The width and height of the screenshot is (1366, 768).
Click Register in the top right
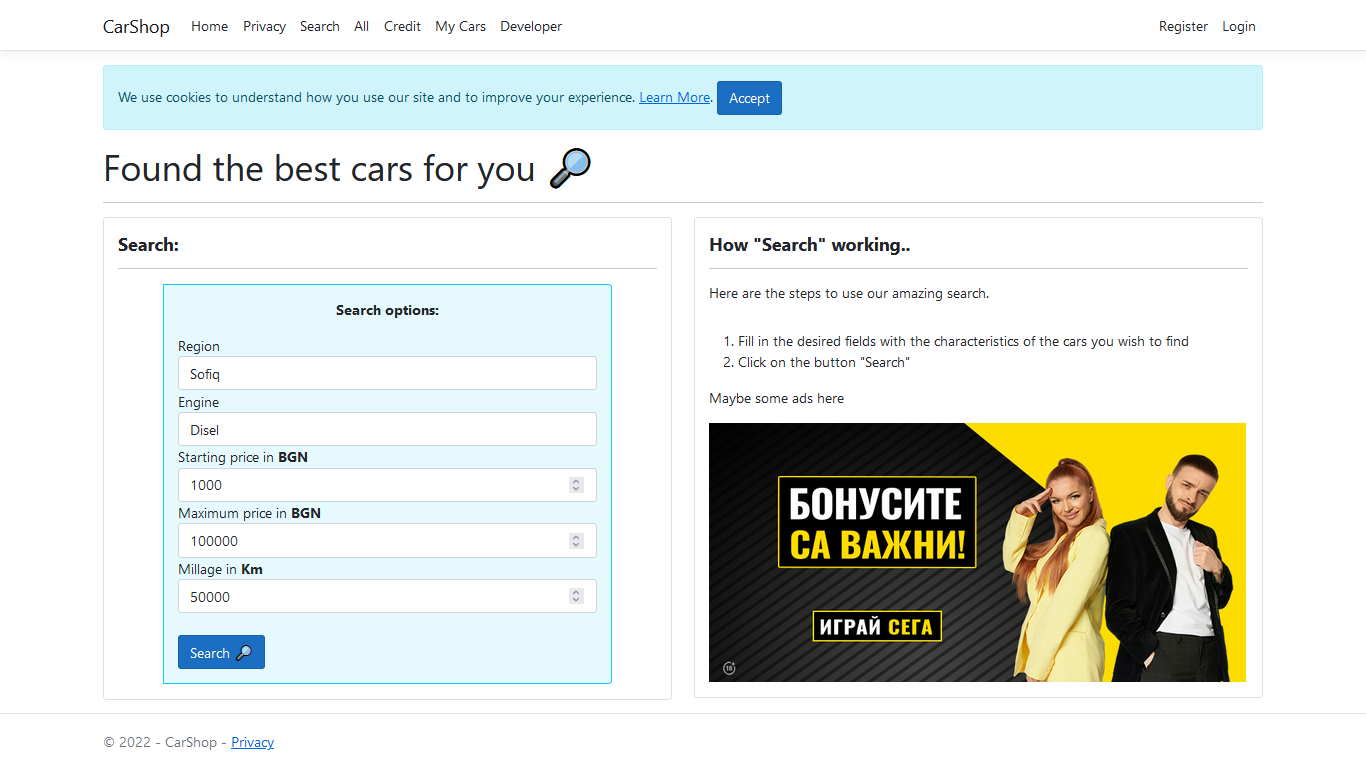(x=1183, y=26)
